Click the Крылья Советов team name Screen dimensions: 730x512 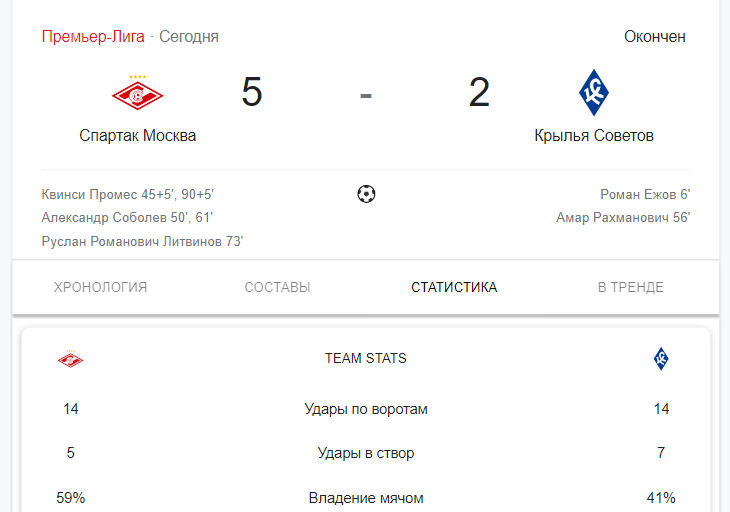tap(594, 135)
